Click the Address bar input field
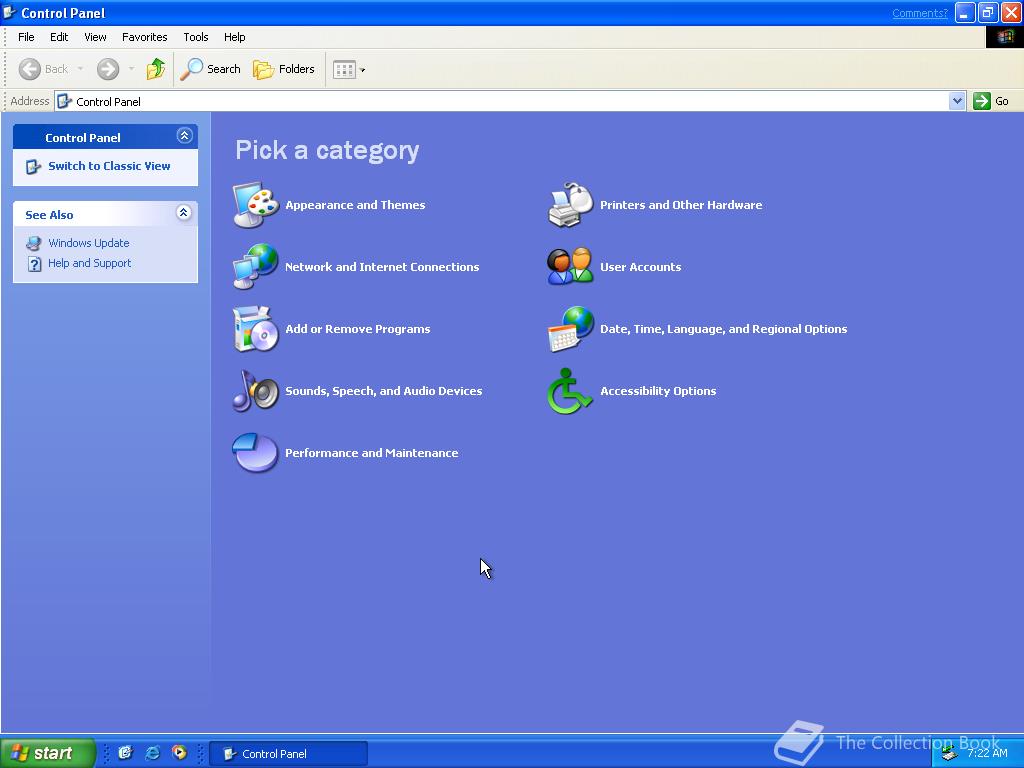This screenshot has height=768, width=1024. point(502,101)
